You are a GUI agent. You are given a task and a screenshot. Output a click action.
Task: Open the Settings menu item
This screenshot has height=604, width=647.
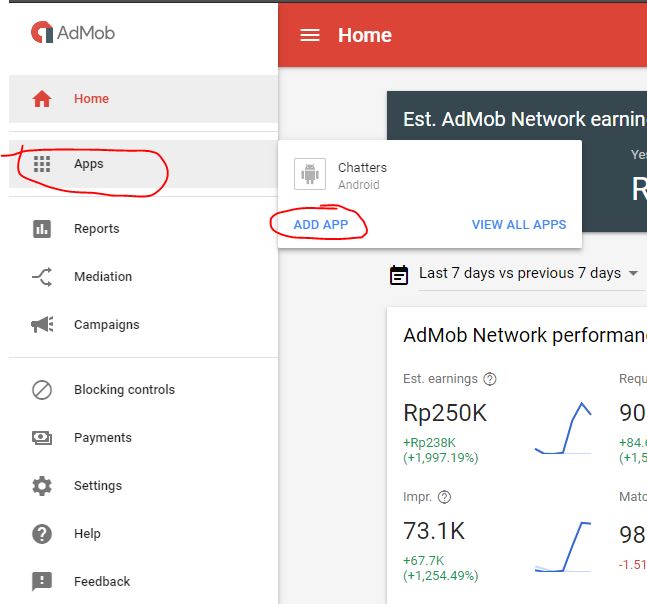click(x=143, y=486)
